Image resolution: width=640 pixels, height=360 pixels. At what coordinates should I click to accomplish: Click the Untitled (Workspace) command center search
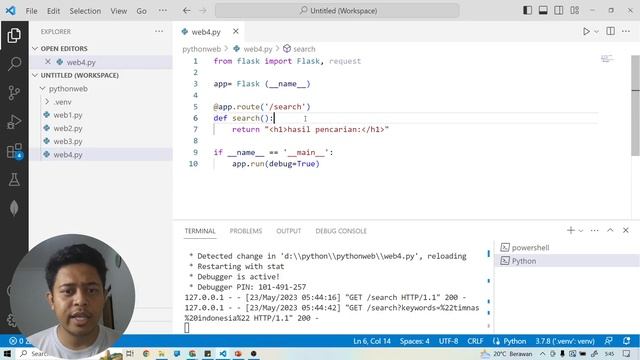(x=337, y=11)
